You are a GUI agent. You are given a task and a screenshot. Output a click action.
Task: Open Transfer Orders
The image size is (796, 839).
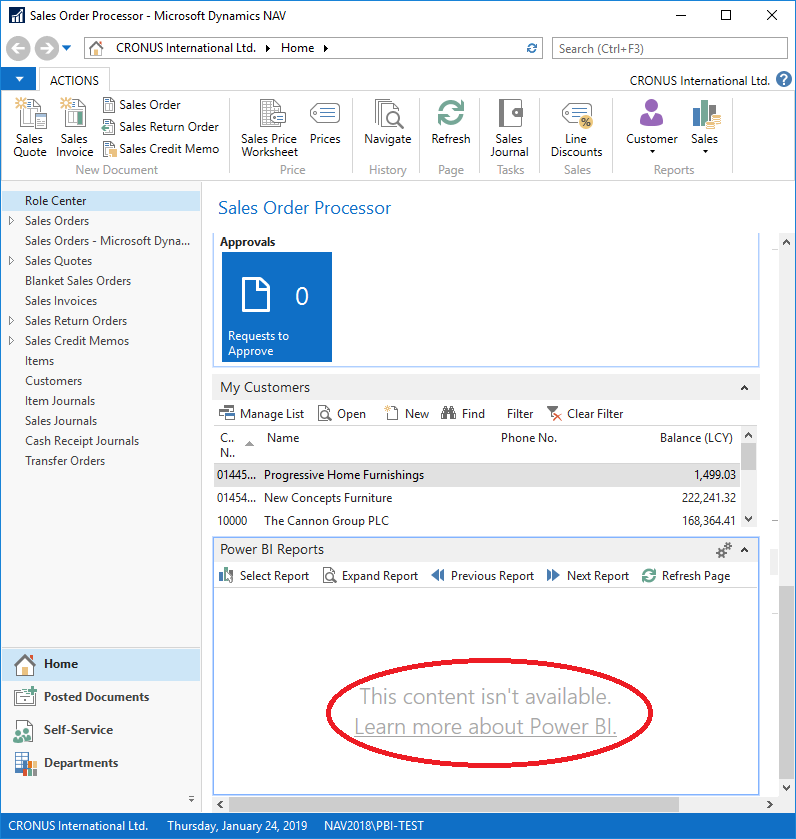(x=65, y=461)
